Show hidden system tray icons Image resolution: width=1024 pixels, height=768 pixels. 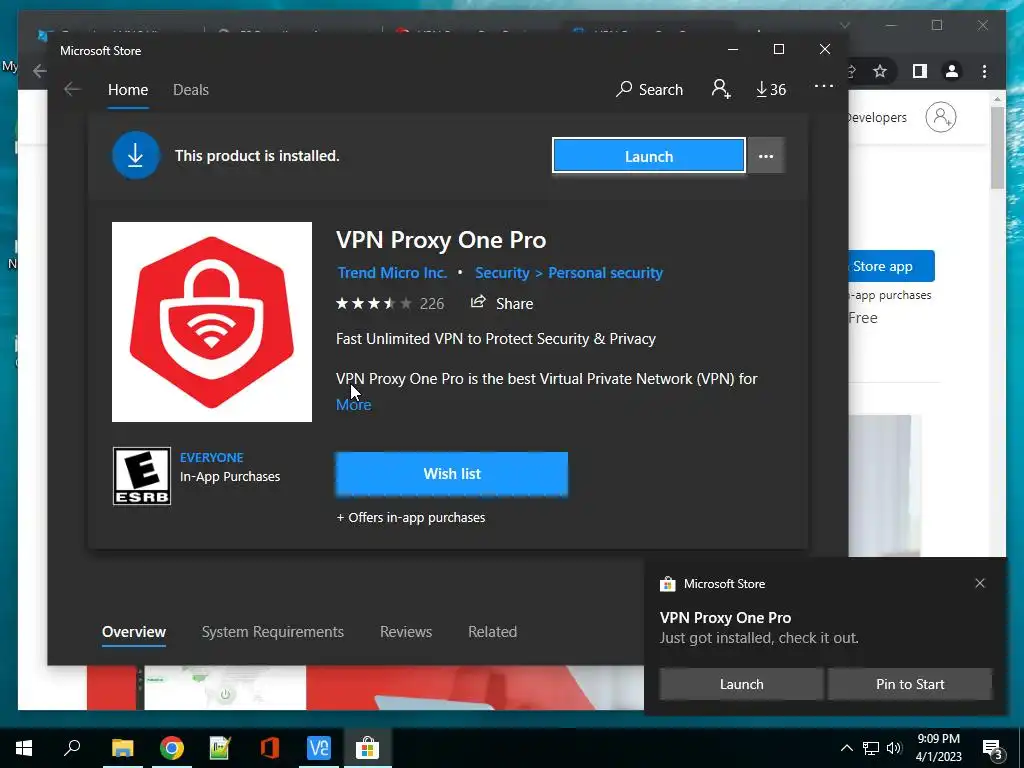tap(846, 748)
